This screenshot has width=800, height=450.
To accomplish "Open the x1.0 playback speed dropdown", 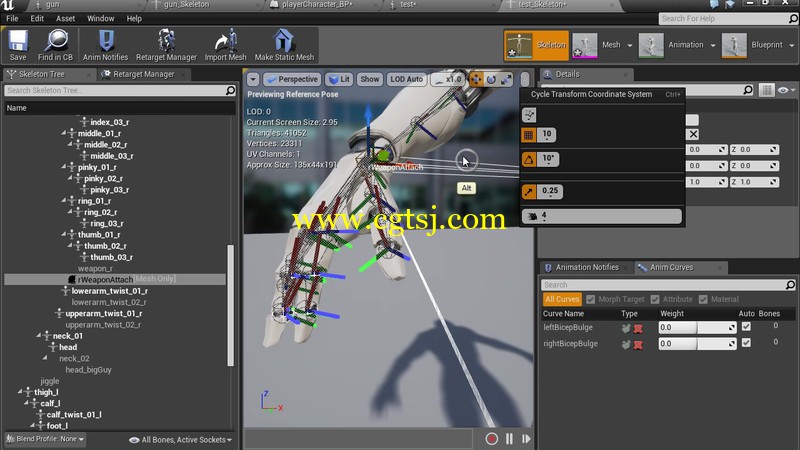I will click(x=447, y=79).
